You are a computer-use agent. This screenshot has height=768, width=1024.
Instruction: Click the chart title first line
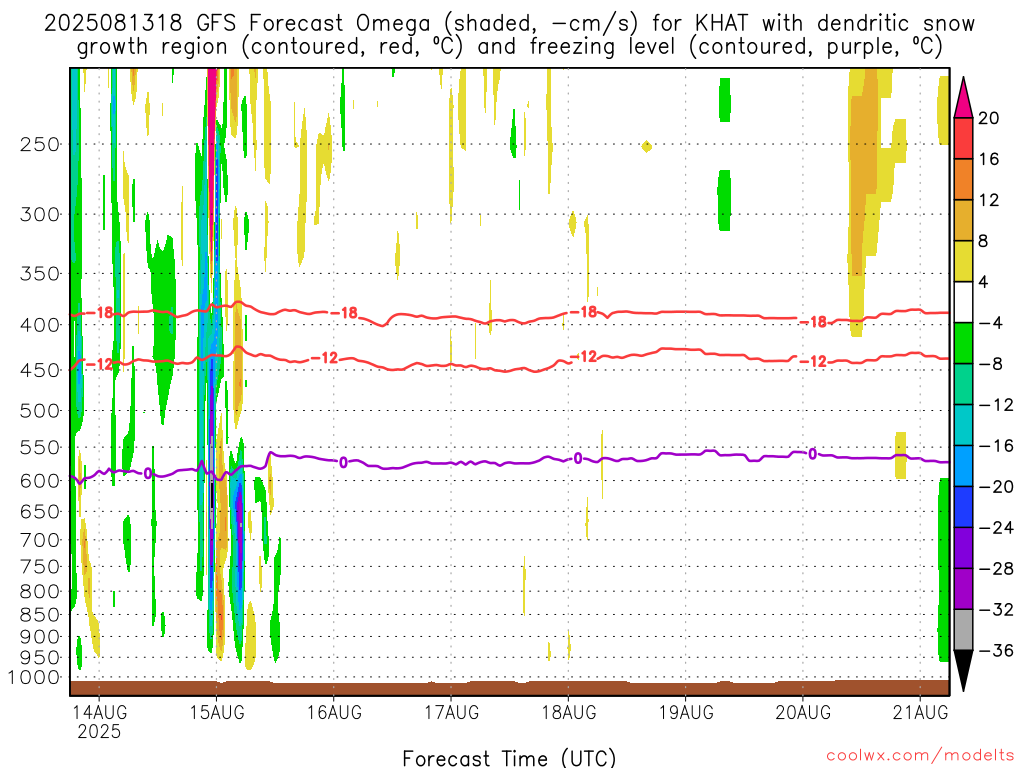point(509,24)
